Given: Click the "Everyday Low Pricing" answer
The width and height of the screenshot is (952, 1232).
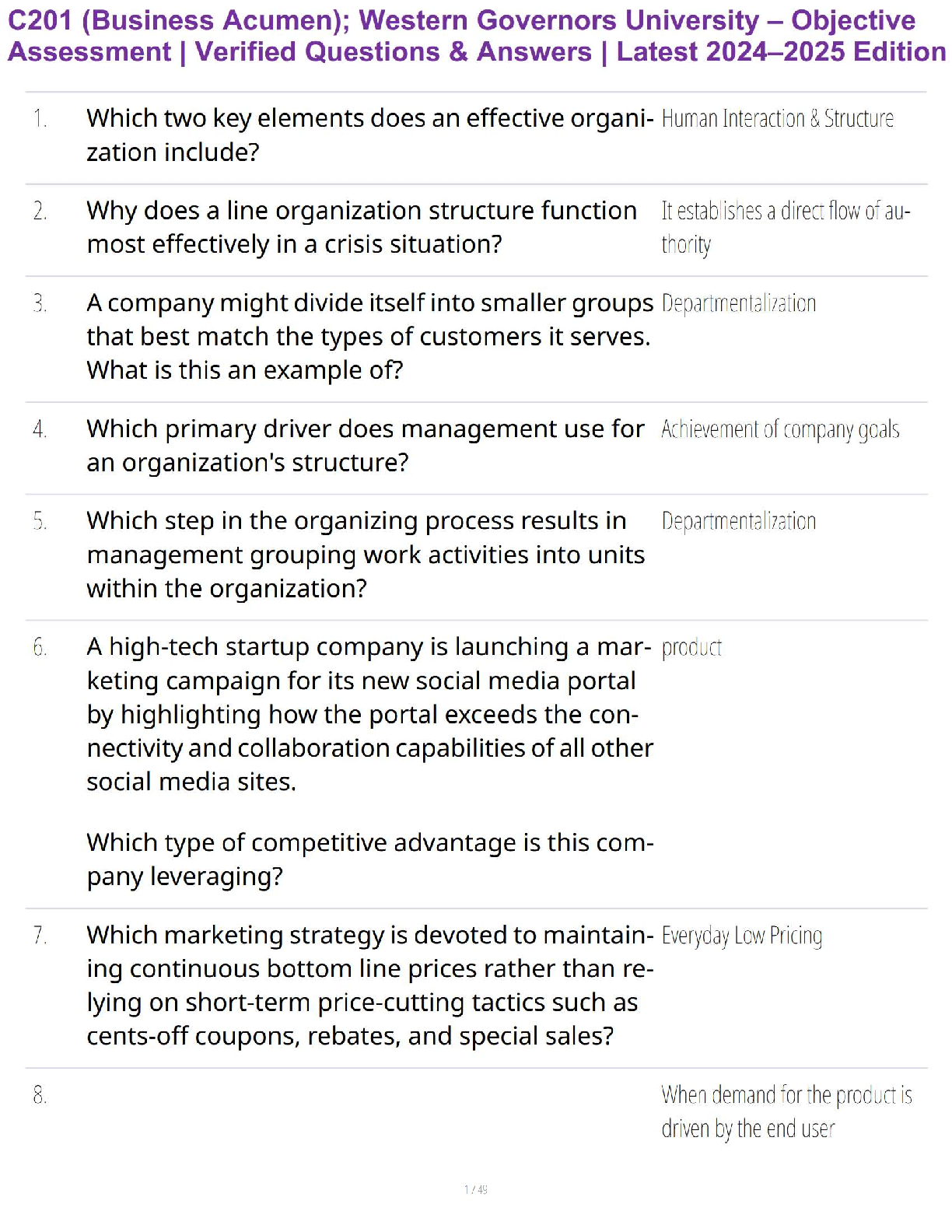Looking at the screenshot, I should click(741, 936).
